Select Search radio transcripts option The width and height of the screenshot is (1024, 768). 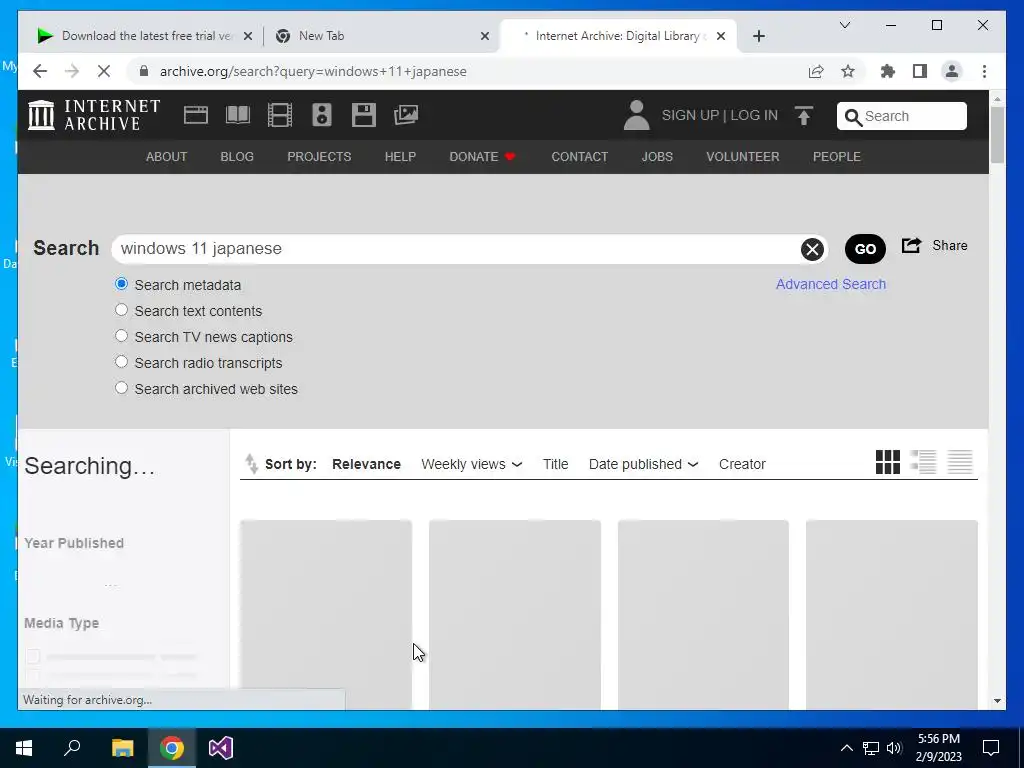pyautogui.click(x=121, y=362)
